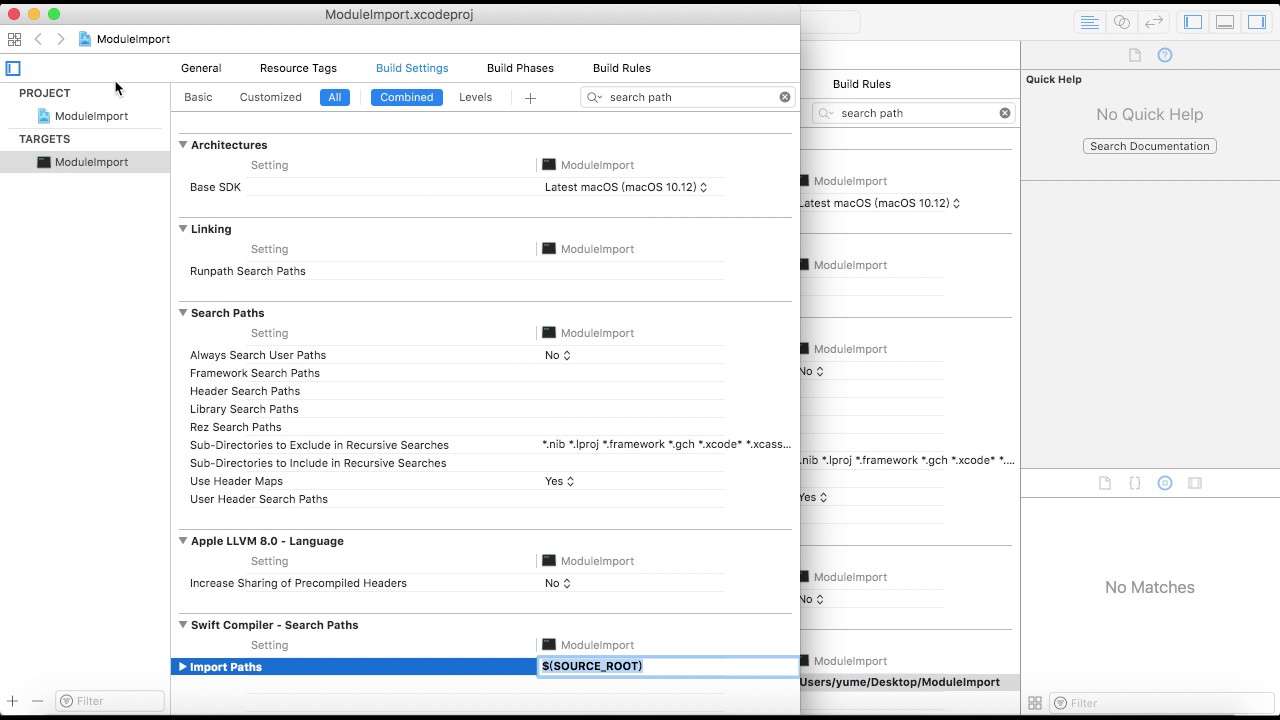Toggle the Navigator pane in the back window

tap(1193, 22)
